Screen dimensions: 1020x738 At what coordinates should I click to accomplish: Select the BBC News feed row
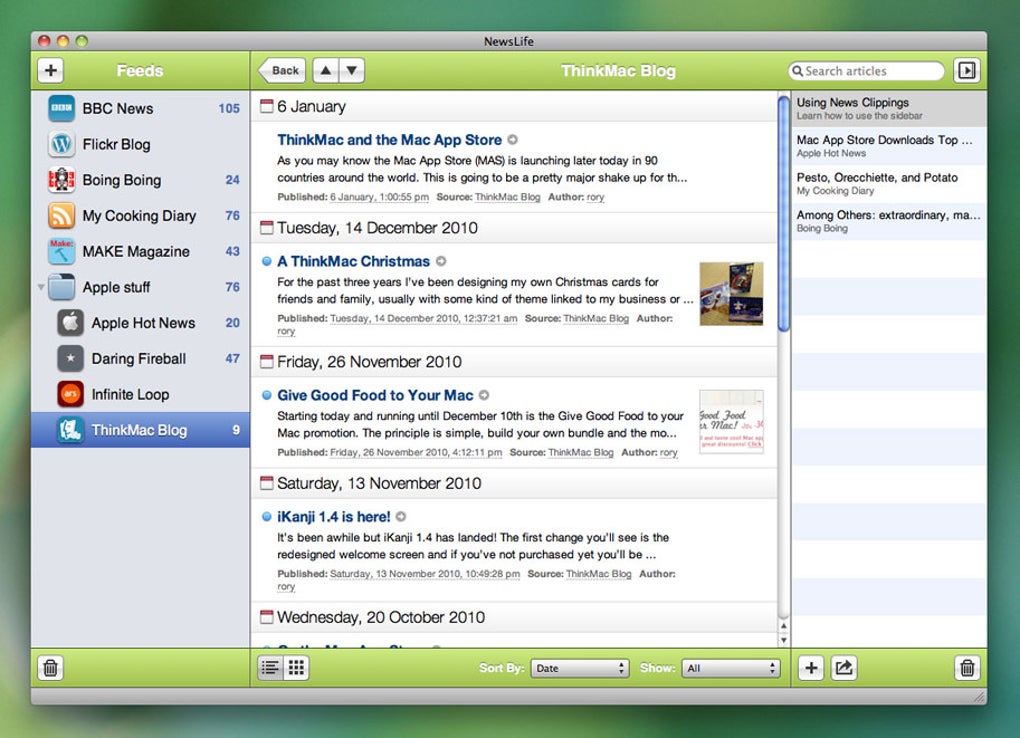pyautogui.click(x=141, y=108)
